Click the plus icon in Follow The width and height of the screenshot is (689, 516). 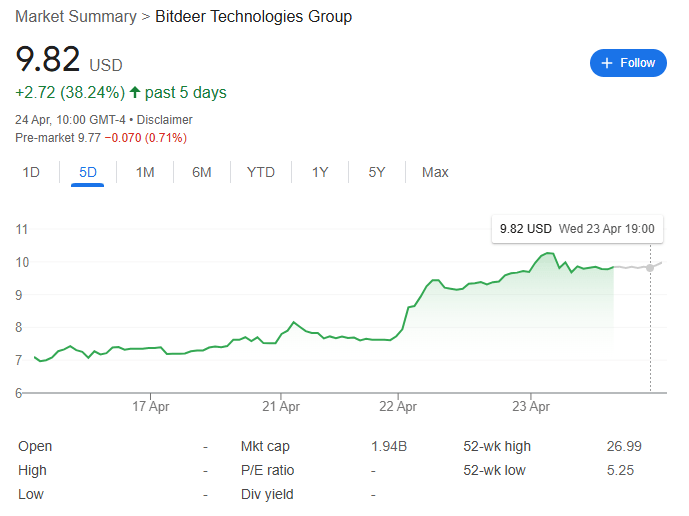coord(607,63)
